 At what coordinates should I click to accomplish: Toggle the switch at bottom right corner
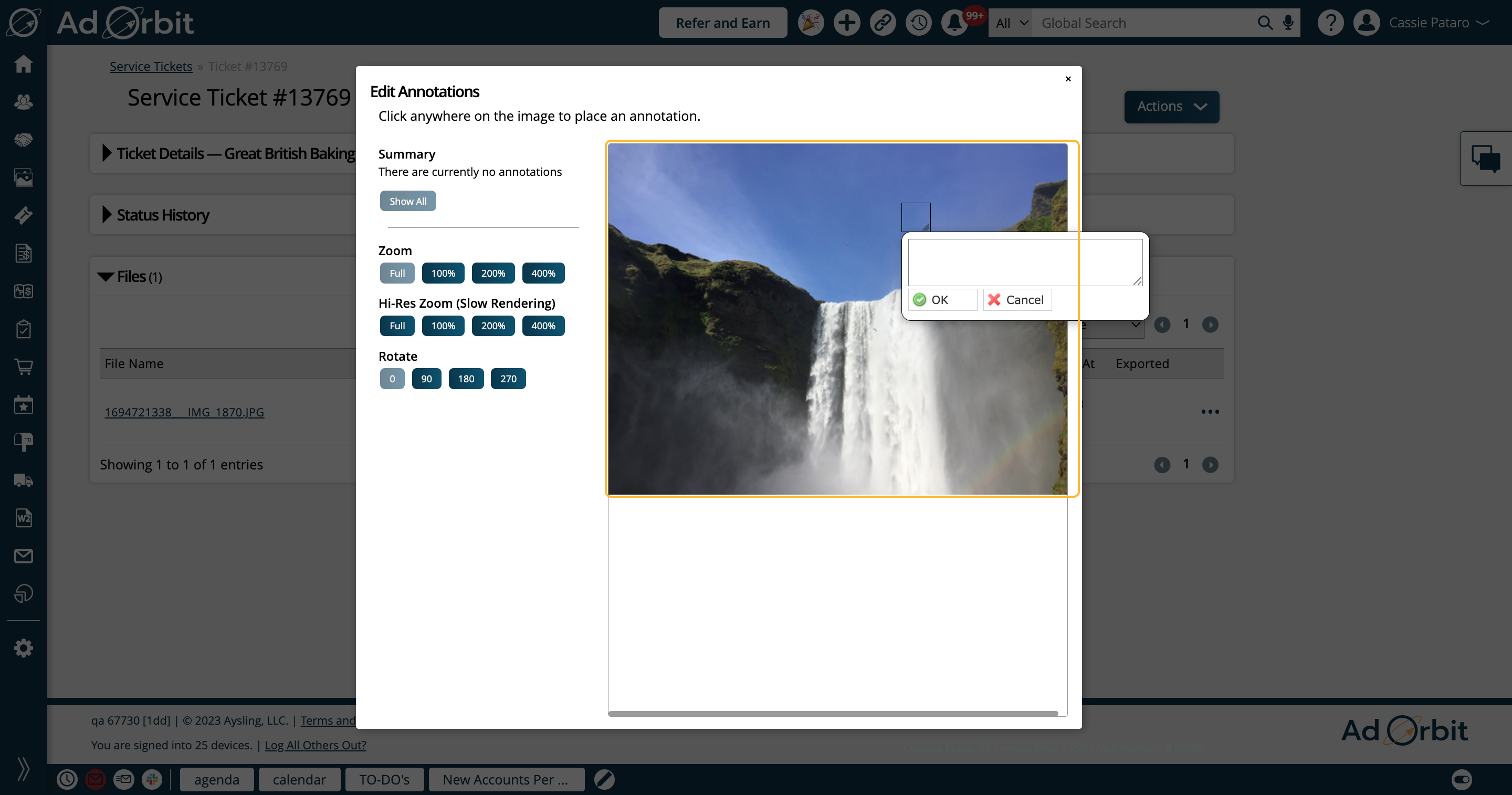click(x=1462, y=779)
